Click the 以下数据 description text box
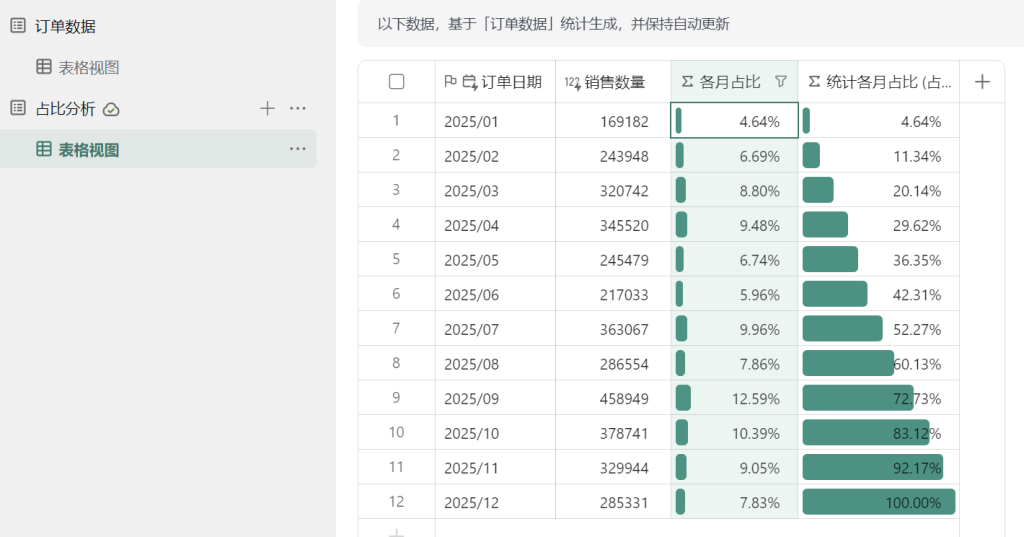 pos(691,24)
